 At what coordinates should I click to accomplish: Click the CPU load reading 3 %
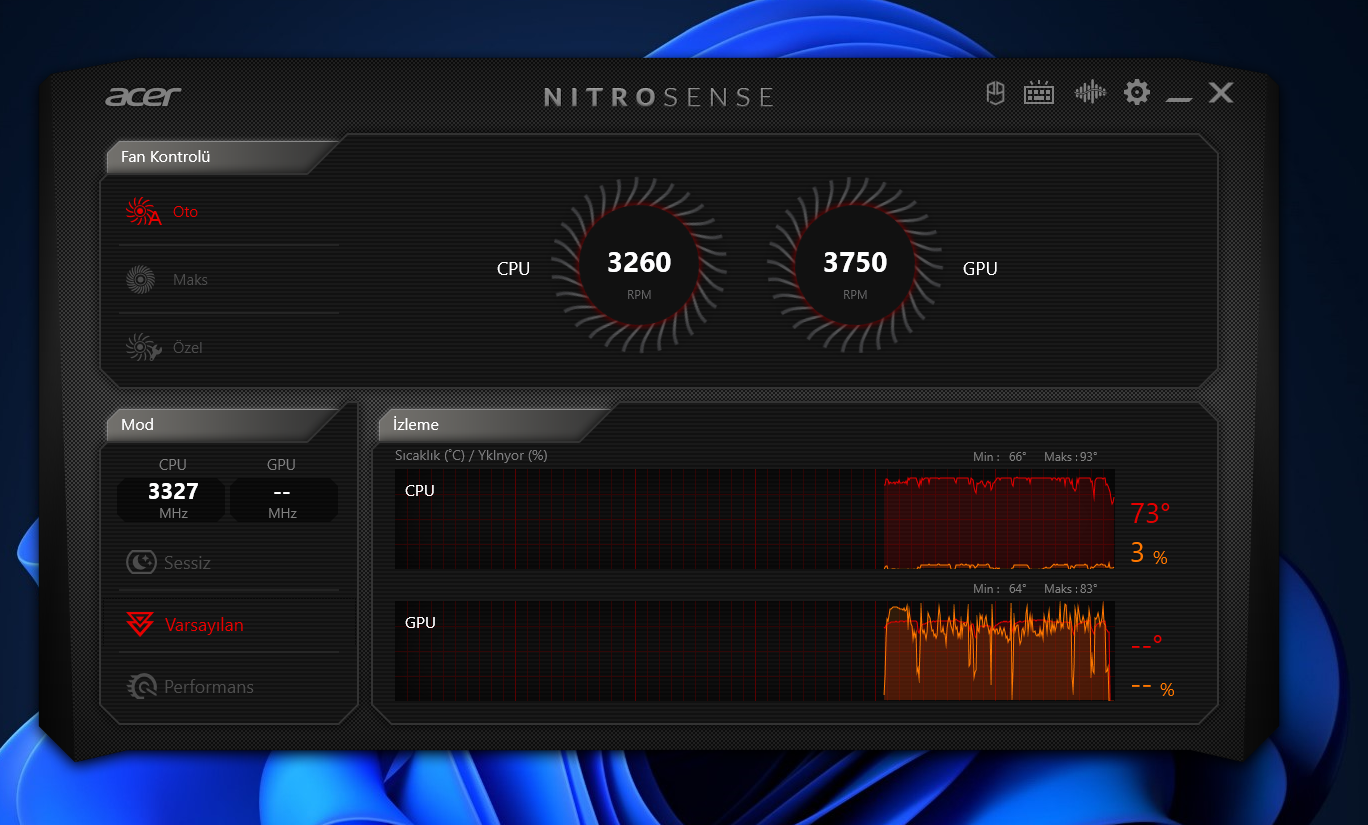[x=1149, y=553]
